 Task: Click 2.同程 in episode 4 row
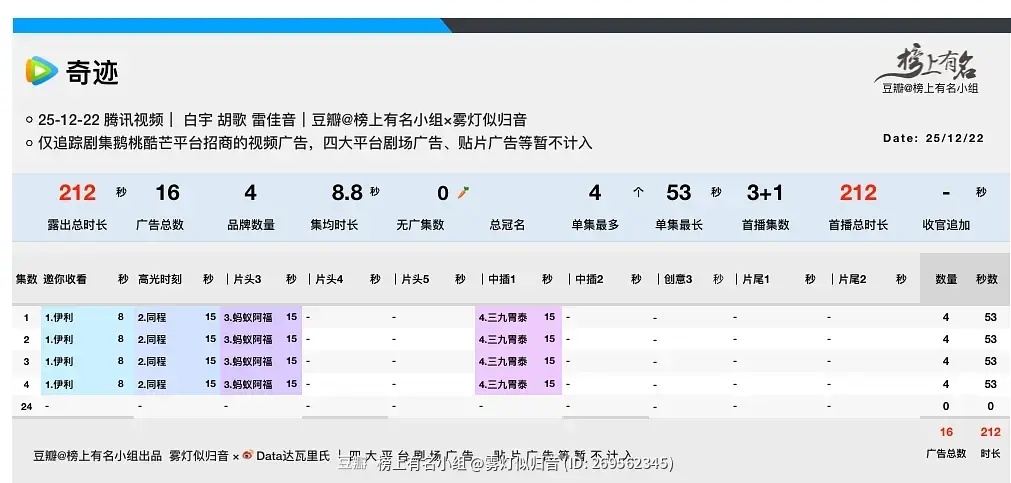tap(152, 384)
